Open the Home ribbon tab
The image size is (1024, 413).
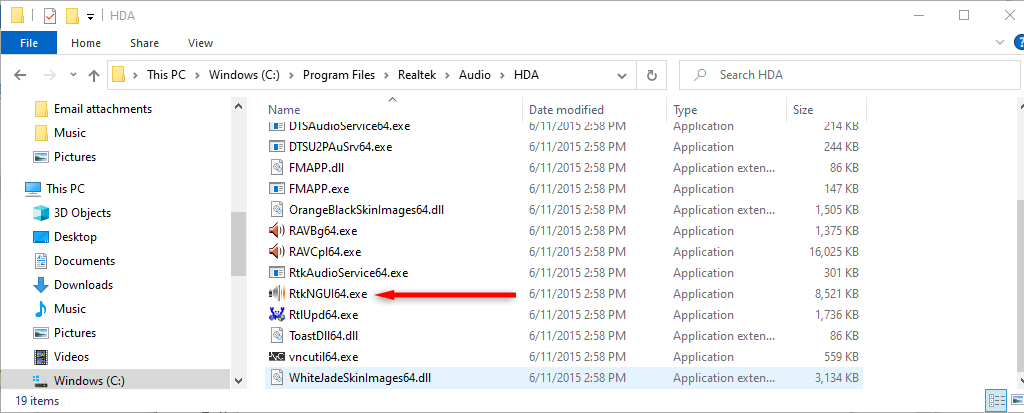[x=86, y=43]
